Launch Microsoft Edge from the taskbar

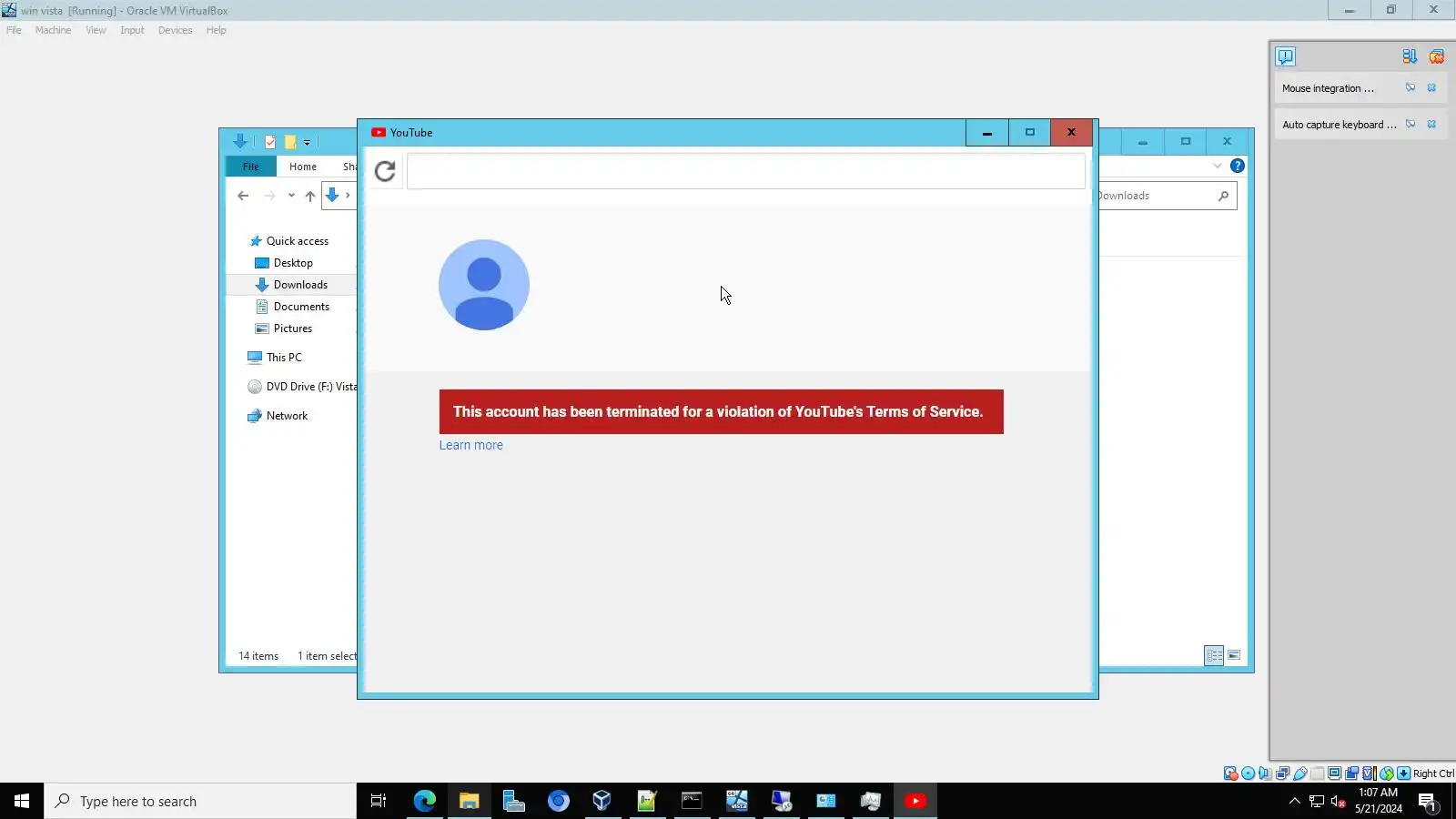[x=425, y=801]
